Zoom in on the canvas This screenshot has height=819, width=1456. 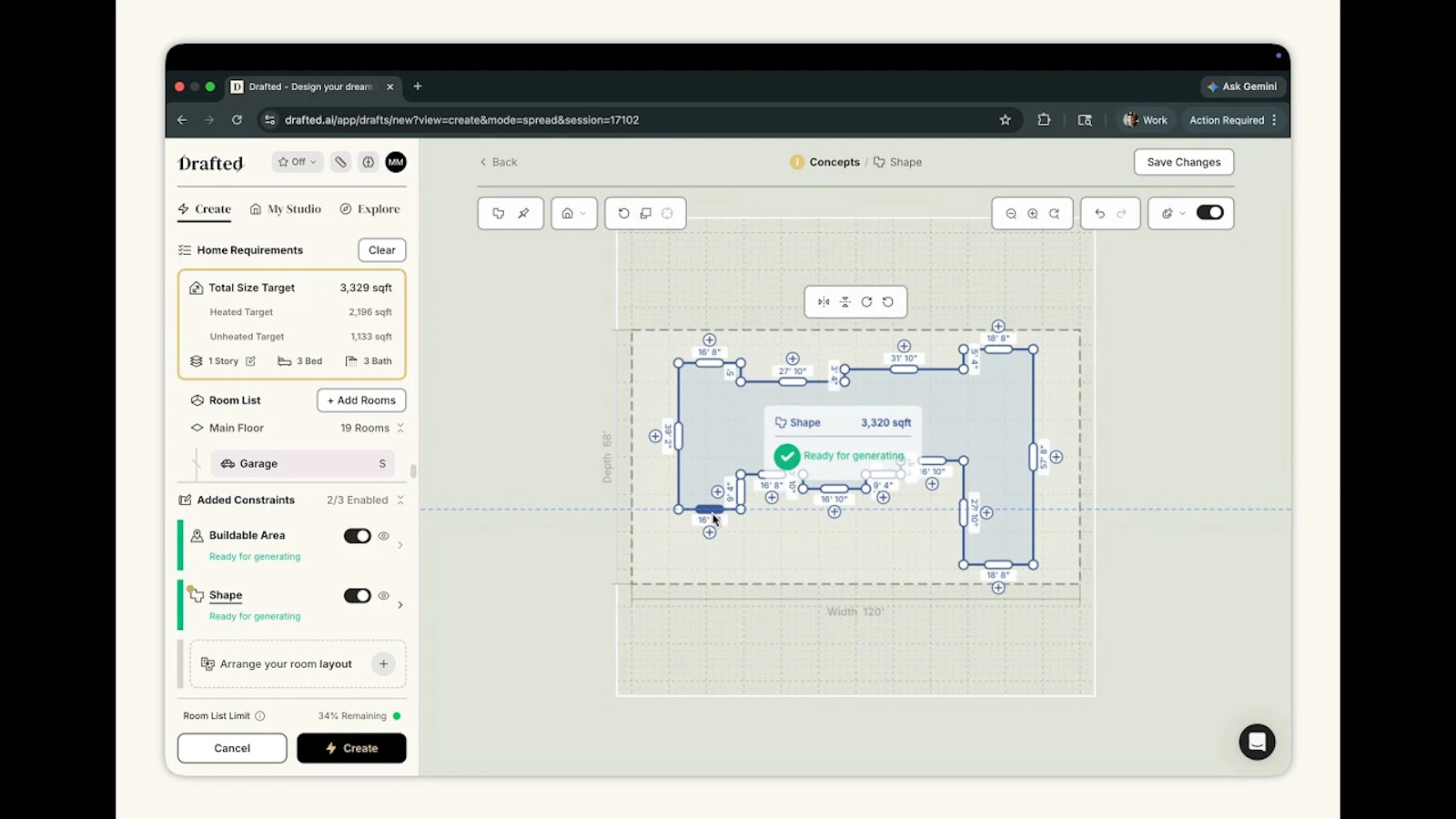coord(1033,213)
